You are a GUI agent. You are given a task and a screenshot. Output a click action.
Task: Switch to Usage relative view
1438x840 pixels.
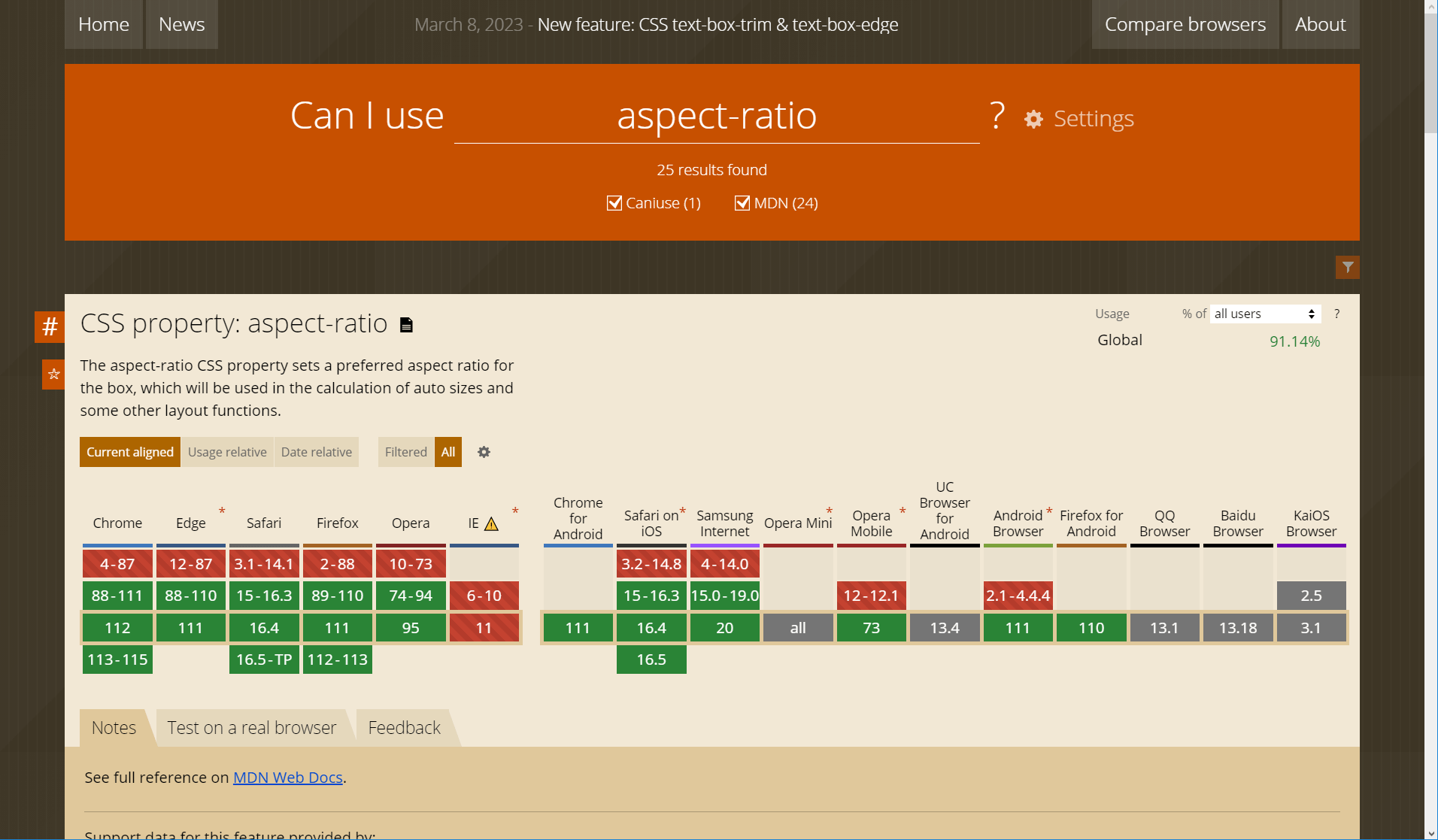click(x=227, y=452)
